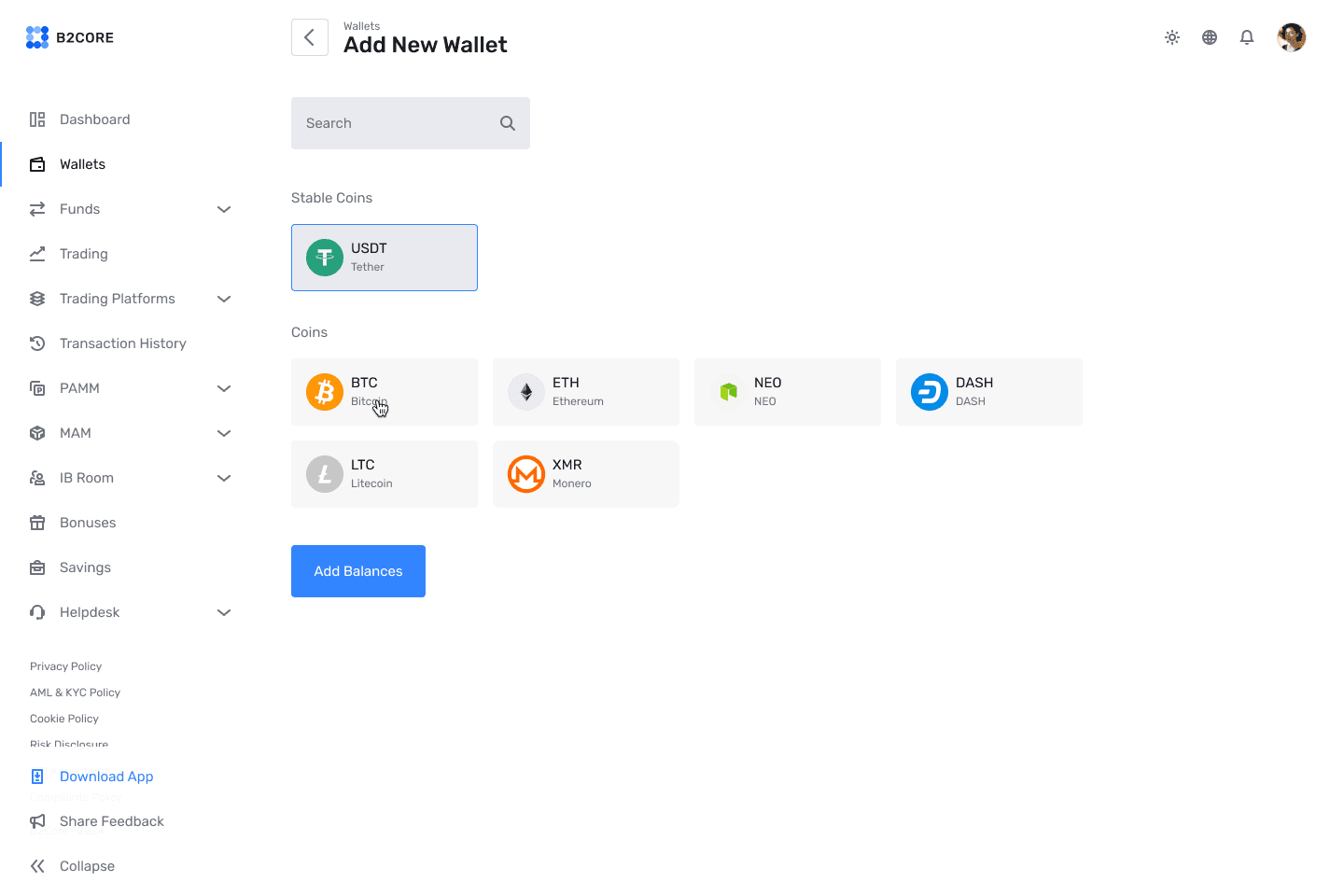
Task: Select the BTC Bitcoin coin card
Action: click(384, 391)
